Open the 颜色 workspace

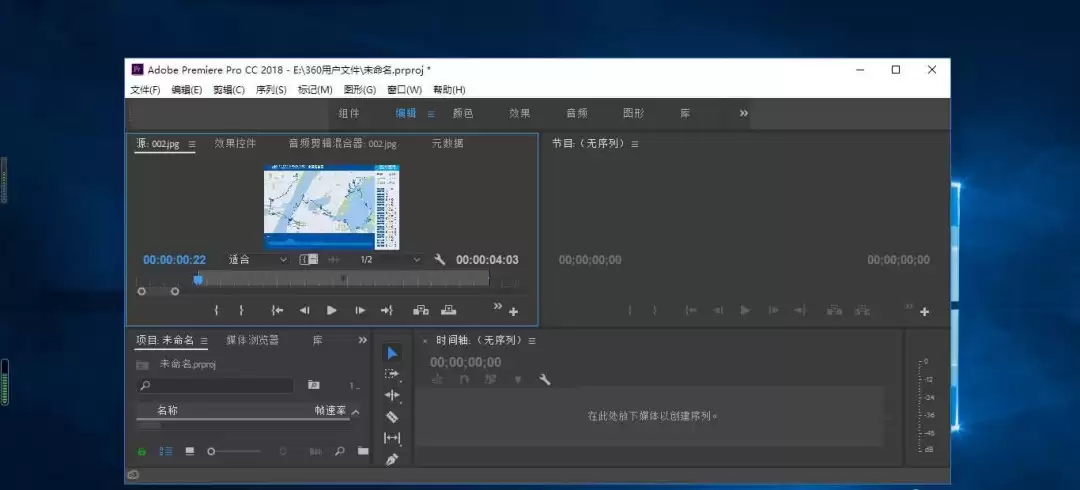tap(463, 113)
